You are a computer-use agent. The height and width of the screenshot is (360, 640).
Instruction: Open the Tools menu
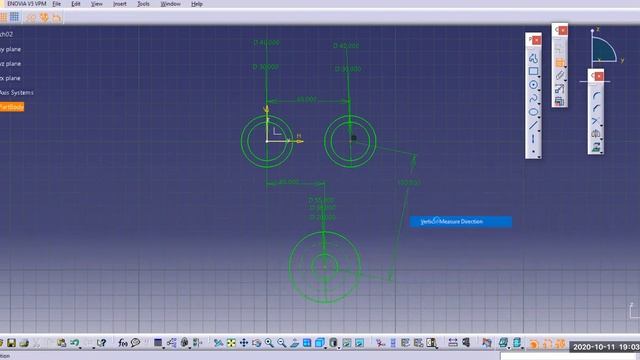143,4
